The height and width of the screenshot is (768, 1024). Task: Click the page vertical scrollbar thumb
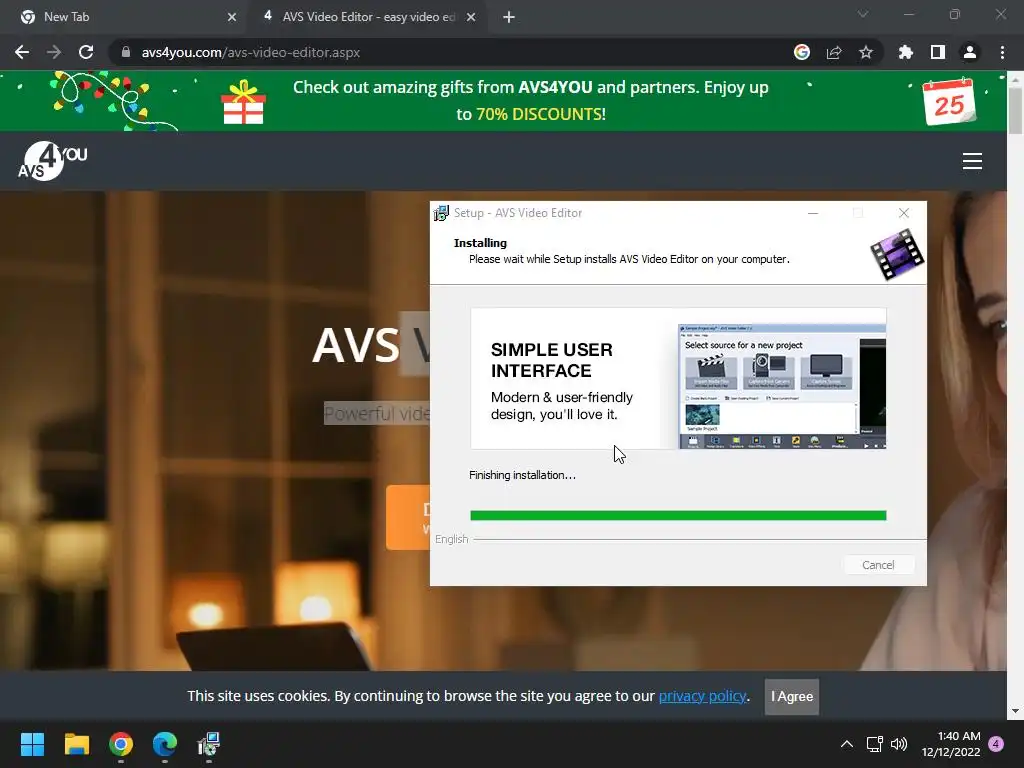(x=1015, y=110)
